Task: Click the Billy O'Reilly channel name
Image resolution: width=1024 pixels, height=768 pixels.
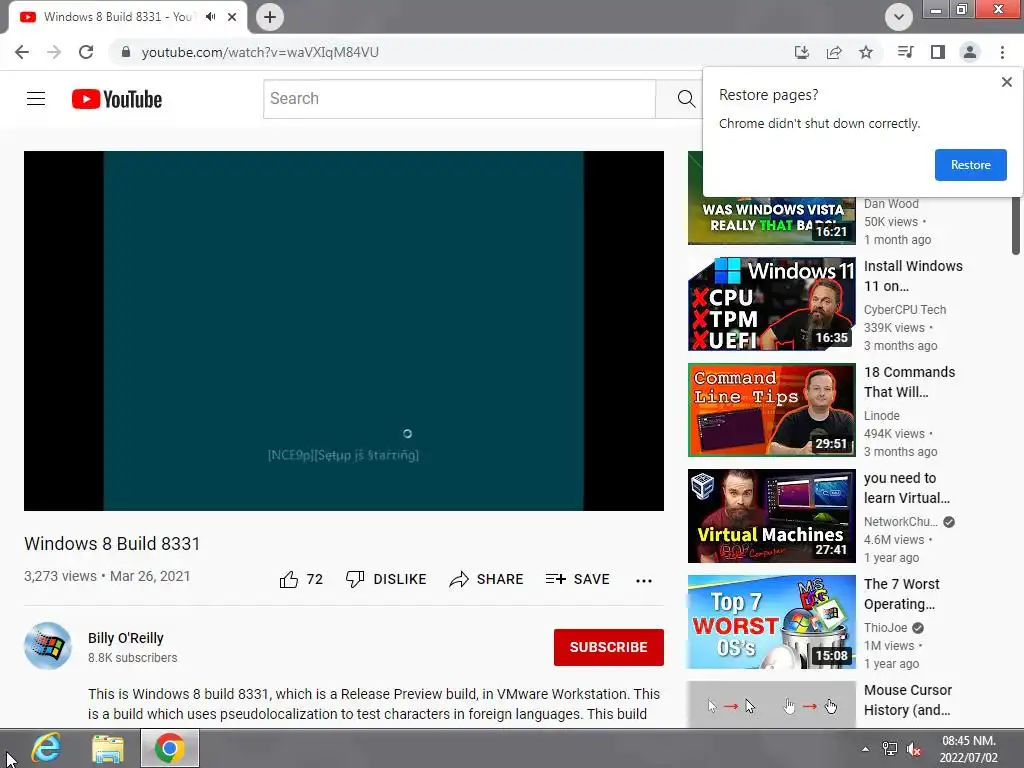Action: tap(125, 638)
